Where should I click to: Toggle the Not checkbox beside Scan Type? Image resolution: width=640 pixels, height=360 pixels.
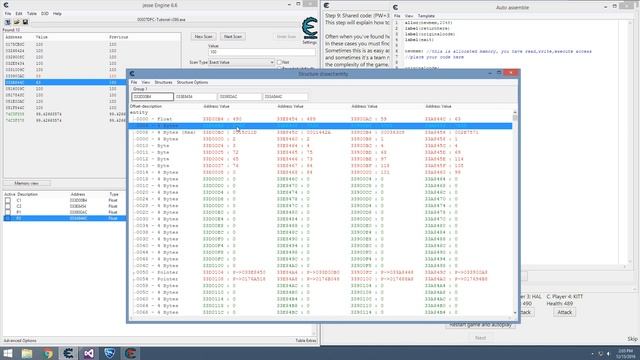[280, 62]
